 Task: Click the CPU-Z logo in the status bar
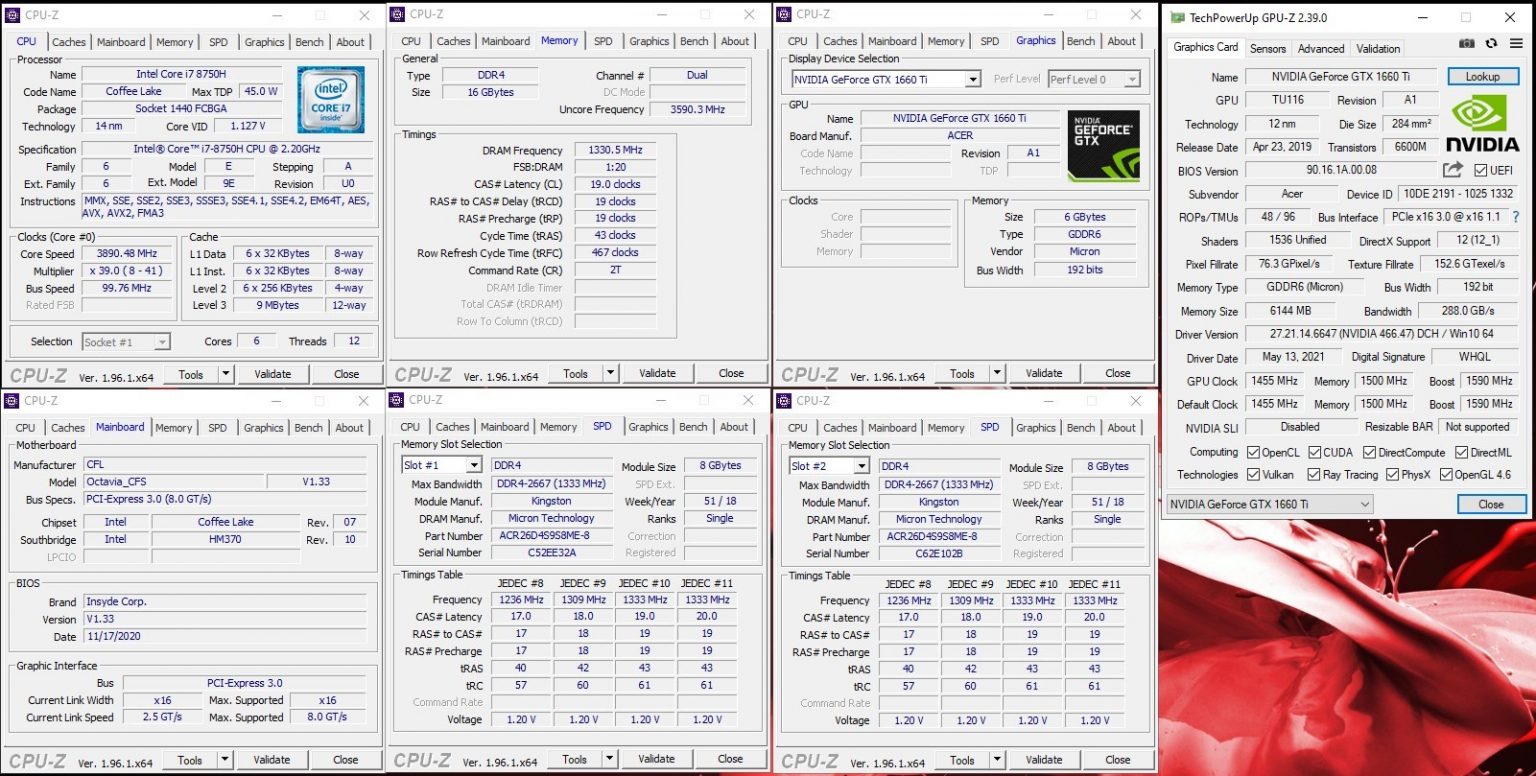coord(38,374)
